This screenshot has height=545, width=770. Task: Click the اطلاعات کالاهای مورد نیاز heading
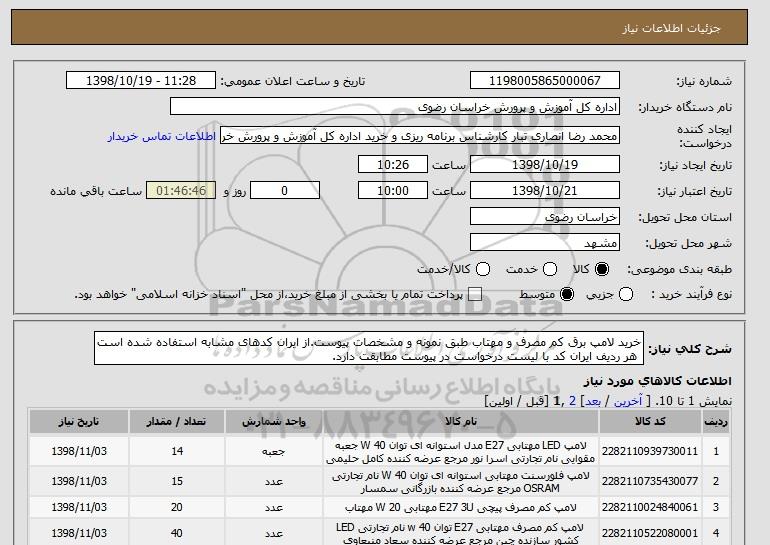(x=658, y=381)
